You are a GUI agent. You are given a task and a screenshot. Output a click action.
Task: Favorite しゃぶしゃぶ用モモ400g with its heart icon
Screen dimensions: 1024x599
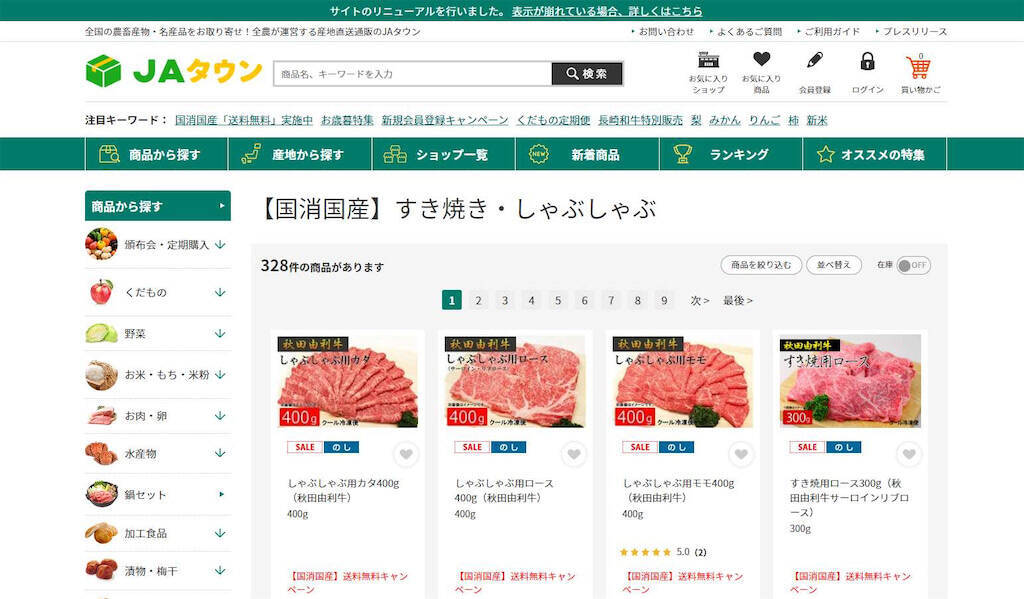741,454
